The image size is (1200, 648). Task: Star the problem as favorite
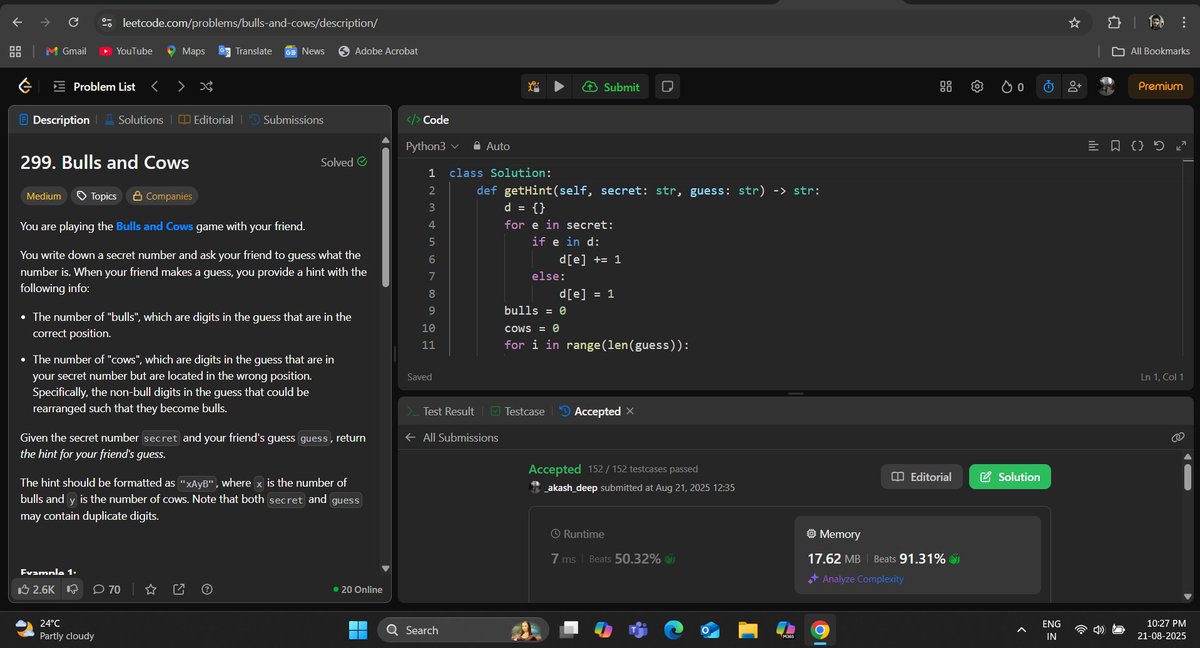pyautogui.click(x=151, y=589)
